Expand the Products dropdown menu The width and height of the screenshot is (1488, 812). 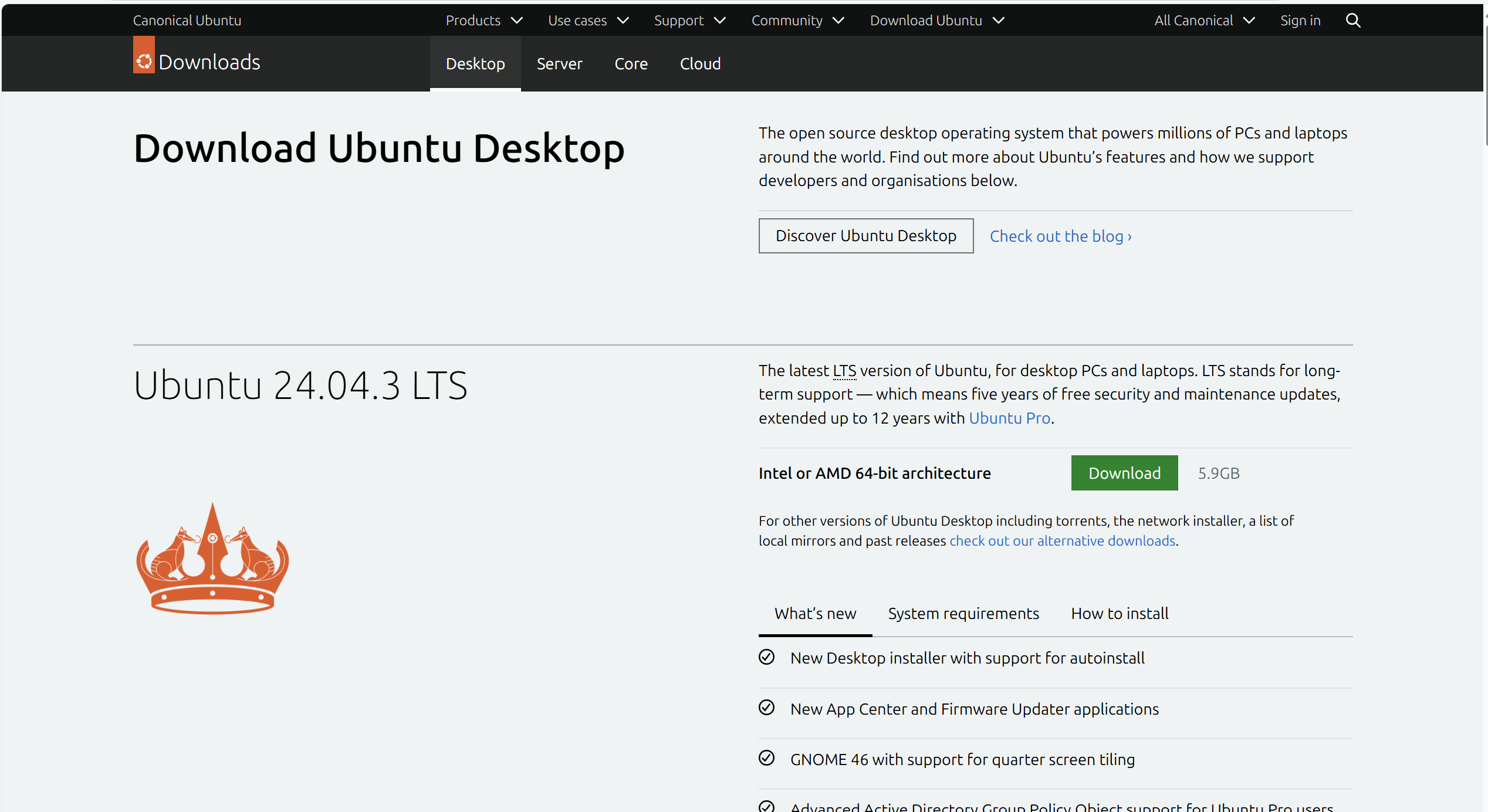(x=483, y=21)
